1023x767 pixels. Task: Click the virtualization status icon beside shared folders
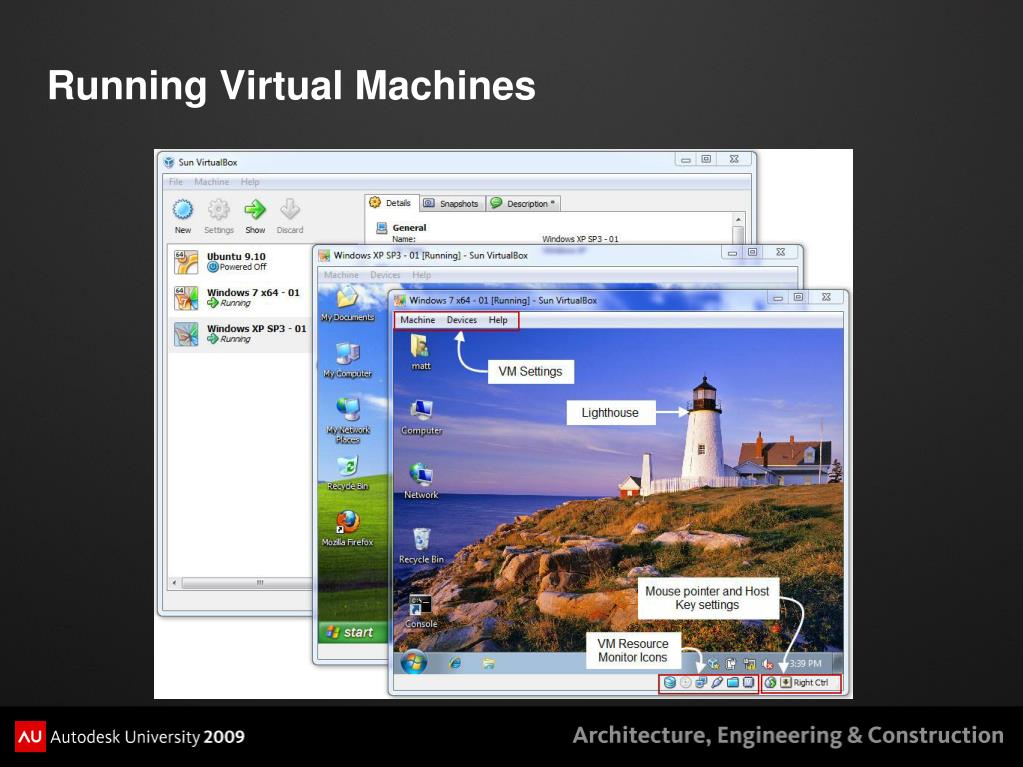click(x=748, y=683)
